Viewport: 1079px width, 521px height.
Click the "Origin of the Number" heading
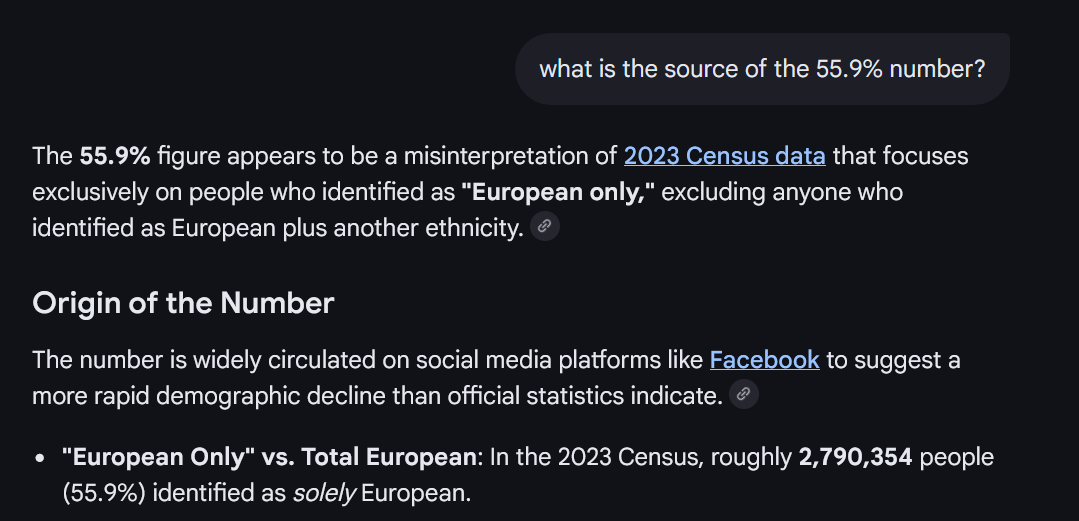pos(183,303)
